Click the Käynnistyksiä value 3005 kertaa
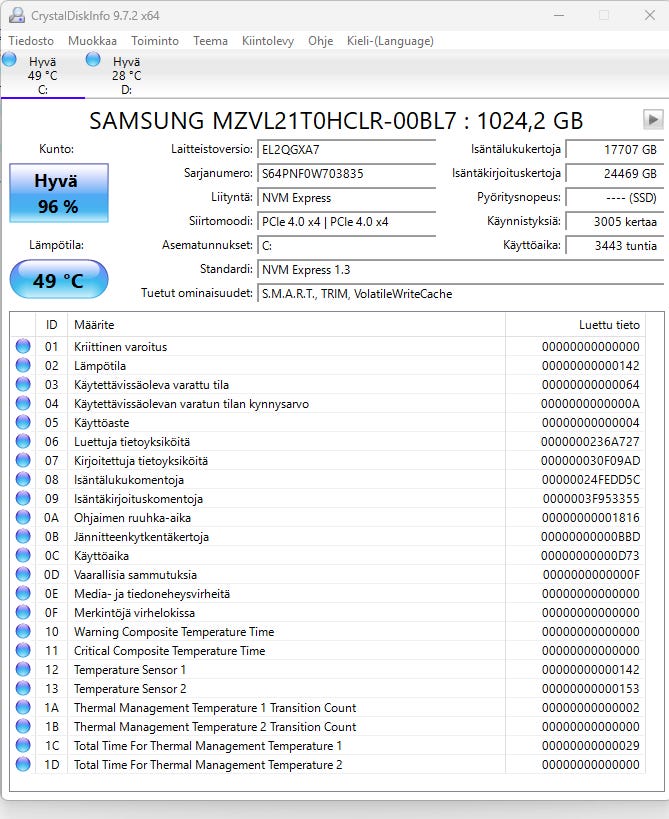The height and width of the screenshot is (819, 669). point(615,221)
